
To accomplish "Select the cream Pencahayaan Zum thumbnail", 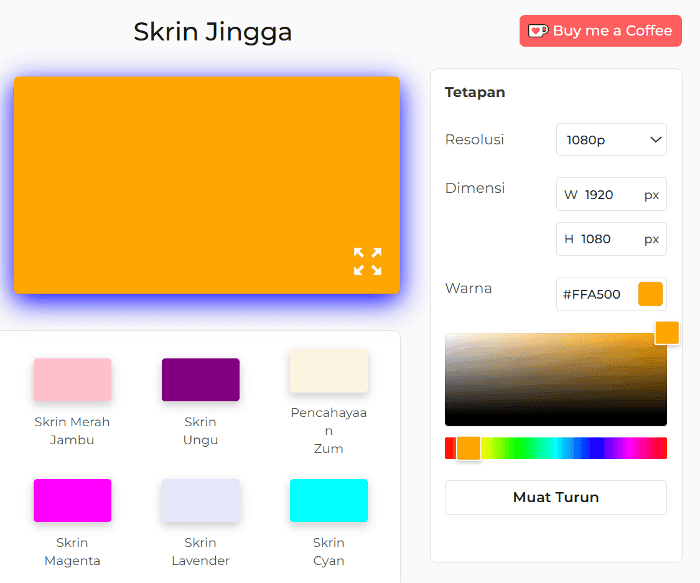I will coord(329,371).
